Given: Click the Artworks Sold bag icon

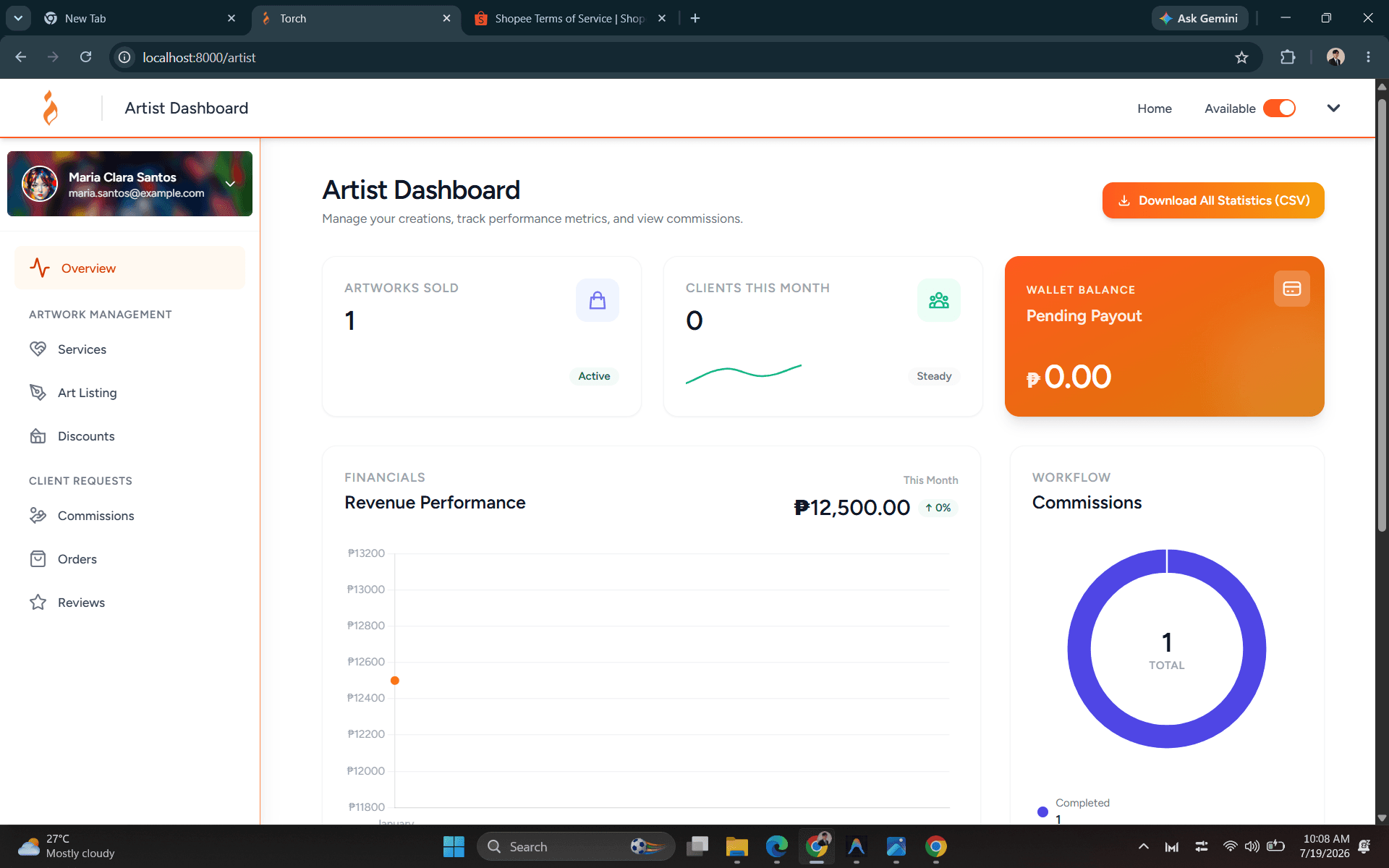Looking at the screenshot, I should tap(598, 300).
